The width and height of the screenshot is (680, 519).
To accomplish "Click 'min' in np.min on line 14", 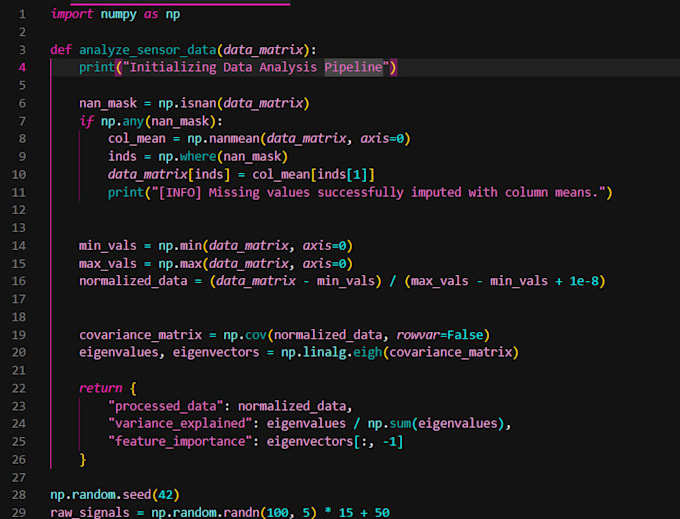I will click(x=191, y=246).
